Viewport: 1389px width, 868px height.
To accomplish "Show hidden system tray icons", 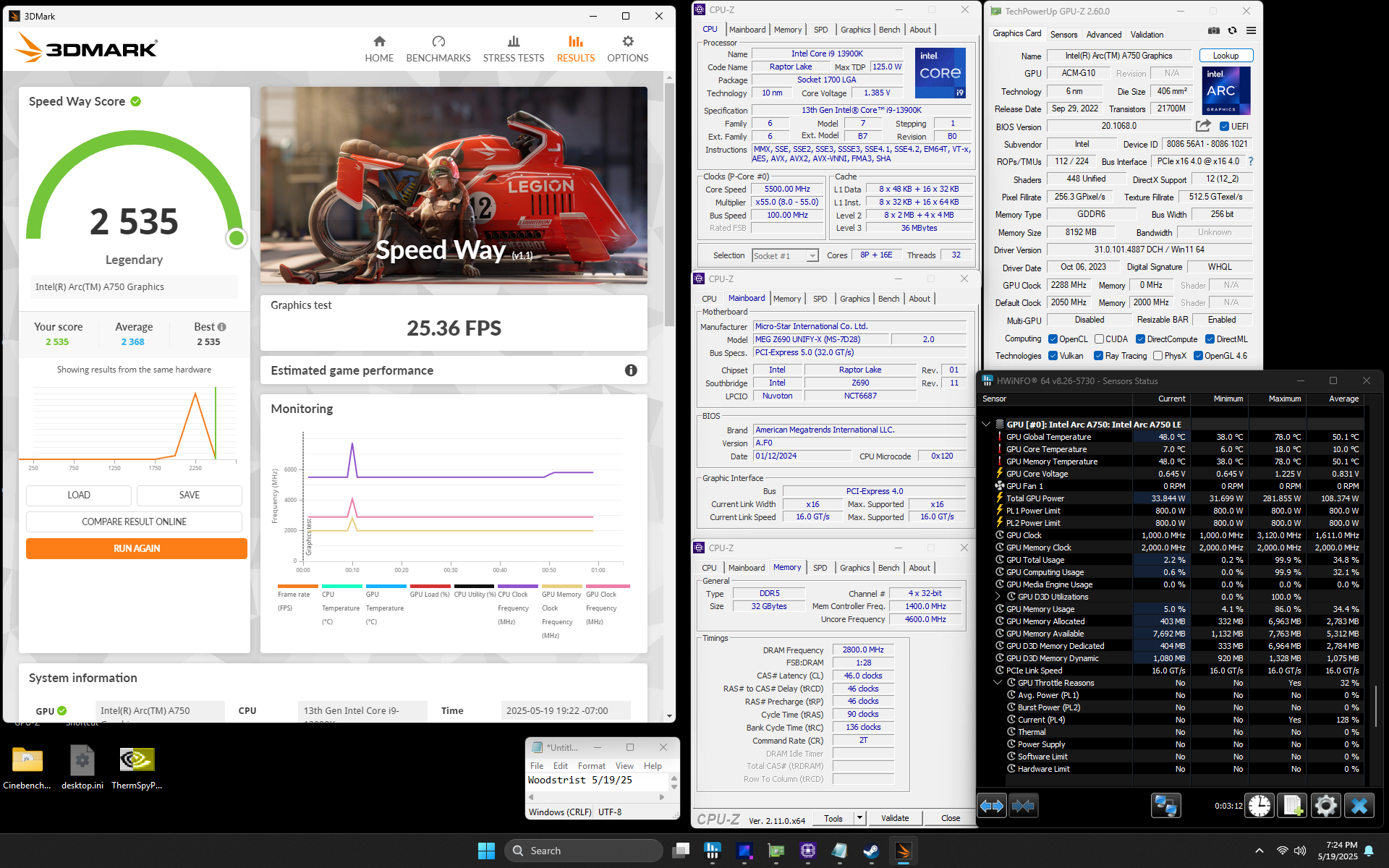I will (x=1259, y=851).
